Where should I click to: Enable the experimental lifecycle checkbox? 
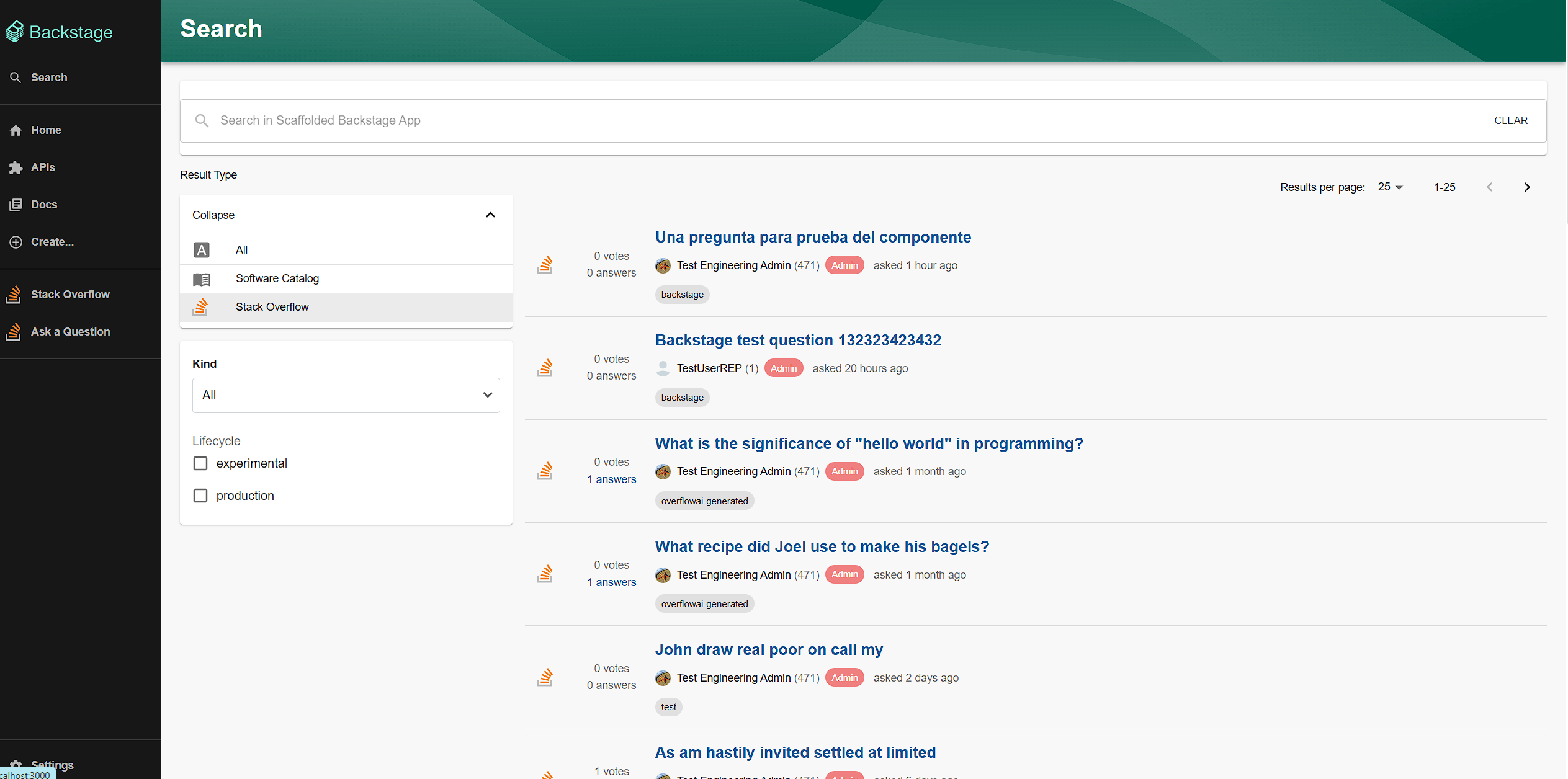pyautogui.click(x=200, y=463)
